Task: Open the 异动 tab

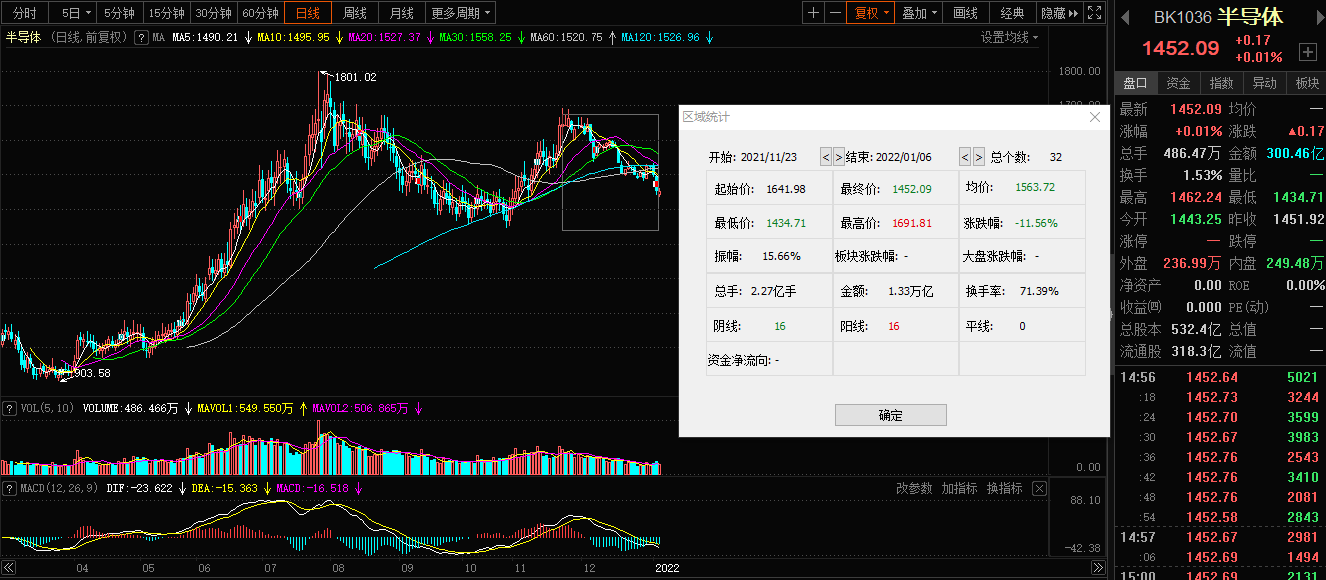Action: click(1264, 83)
